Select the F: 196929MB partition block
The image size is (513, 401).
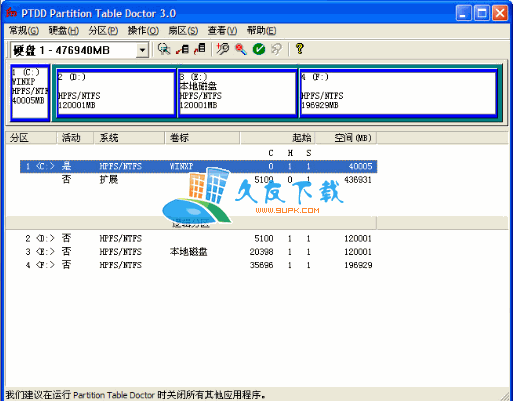pyautogui.click(x=398, y=93)
